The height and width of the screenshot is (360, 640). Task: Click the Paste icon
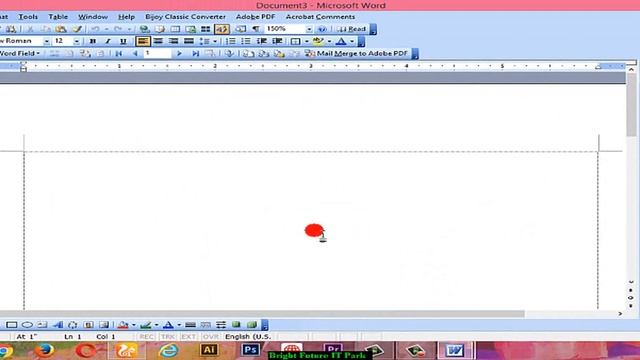tap(61, 29)
